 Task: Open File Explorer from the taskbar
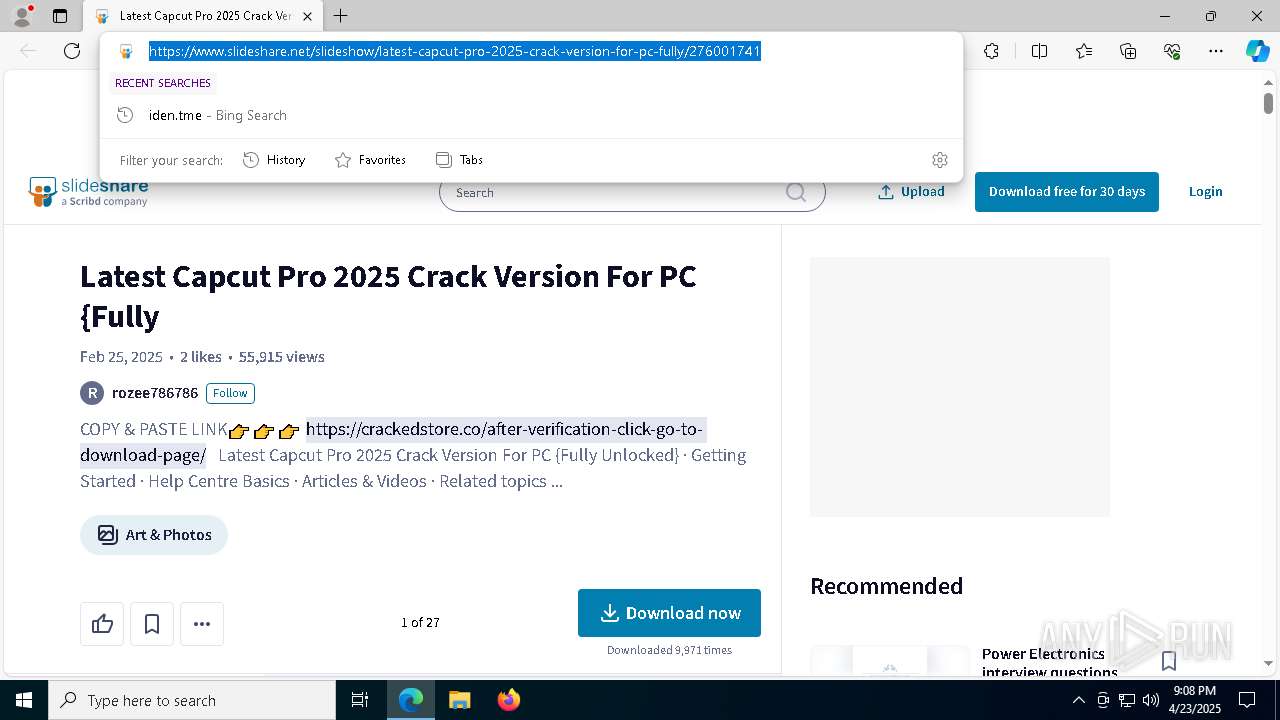pyautogui.click(x=459, y=700)
